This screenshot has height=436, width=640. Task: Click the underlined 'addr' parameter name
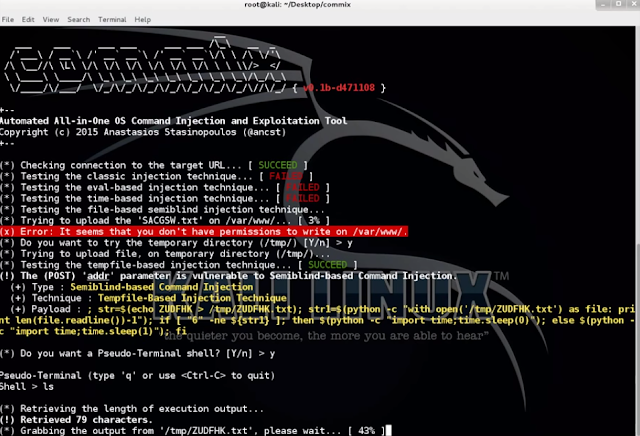coord(98,276)
